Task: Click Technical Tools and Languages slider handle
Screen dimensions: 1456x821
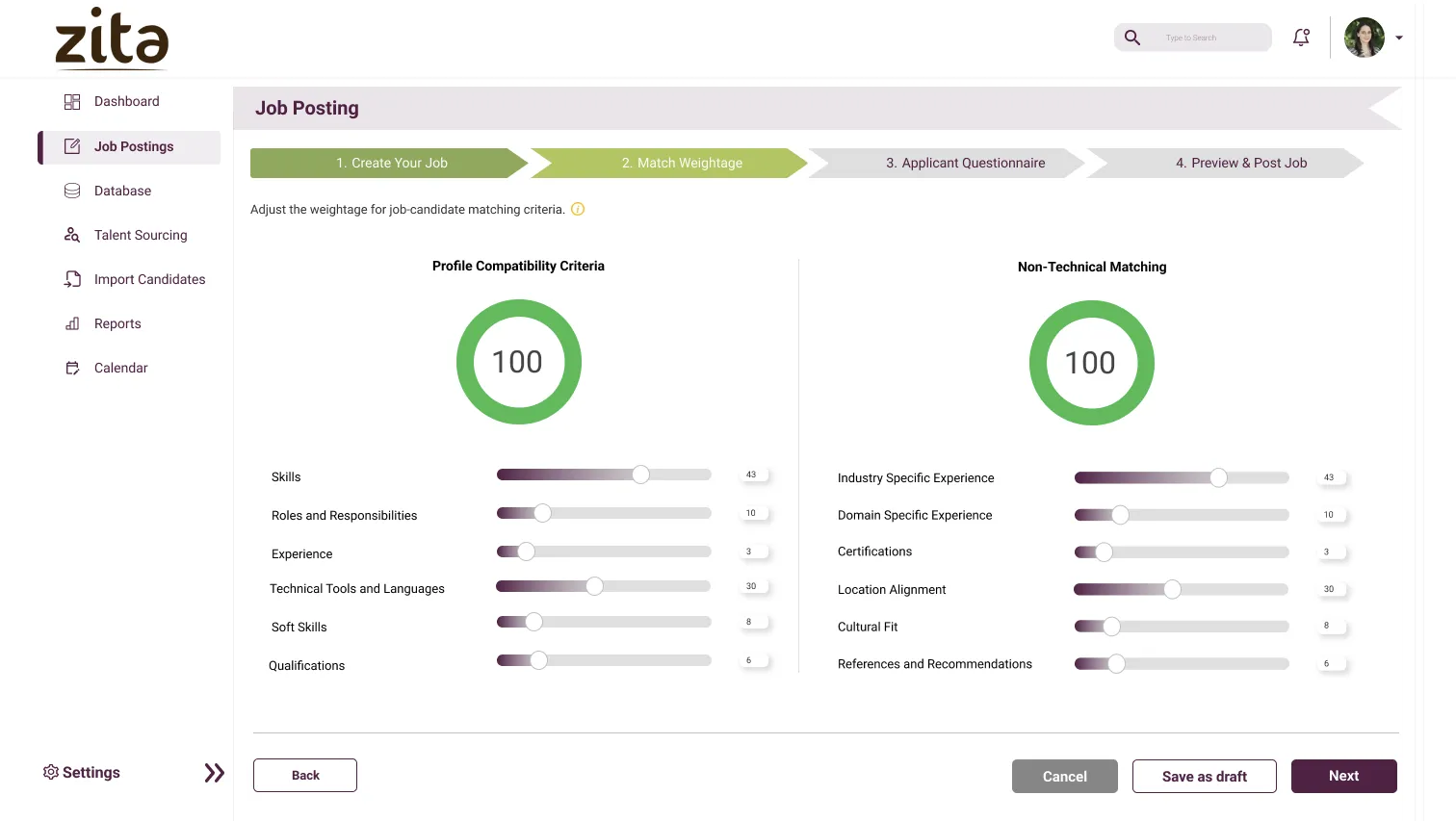Action: point(594,586)
